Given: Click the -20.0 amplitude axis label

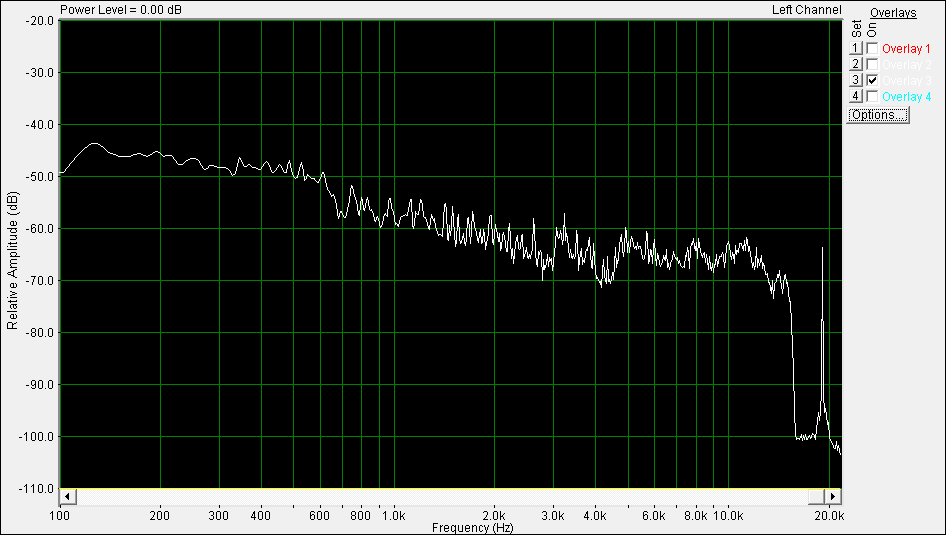Looking at the screenshot, I should pyautogui.click(x=39, y=21).
